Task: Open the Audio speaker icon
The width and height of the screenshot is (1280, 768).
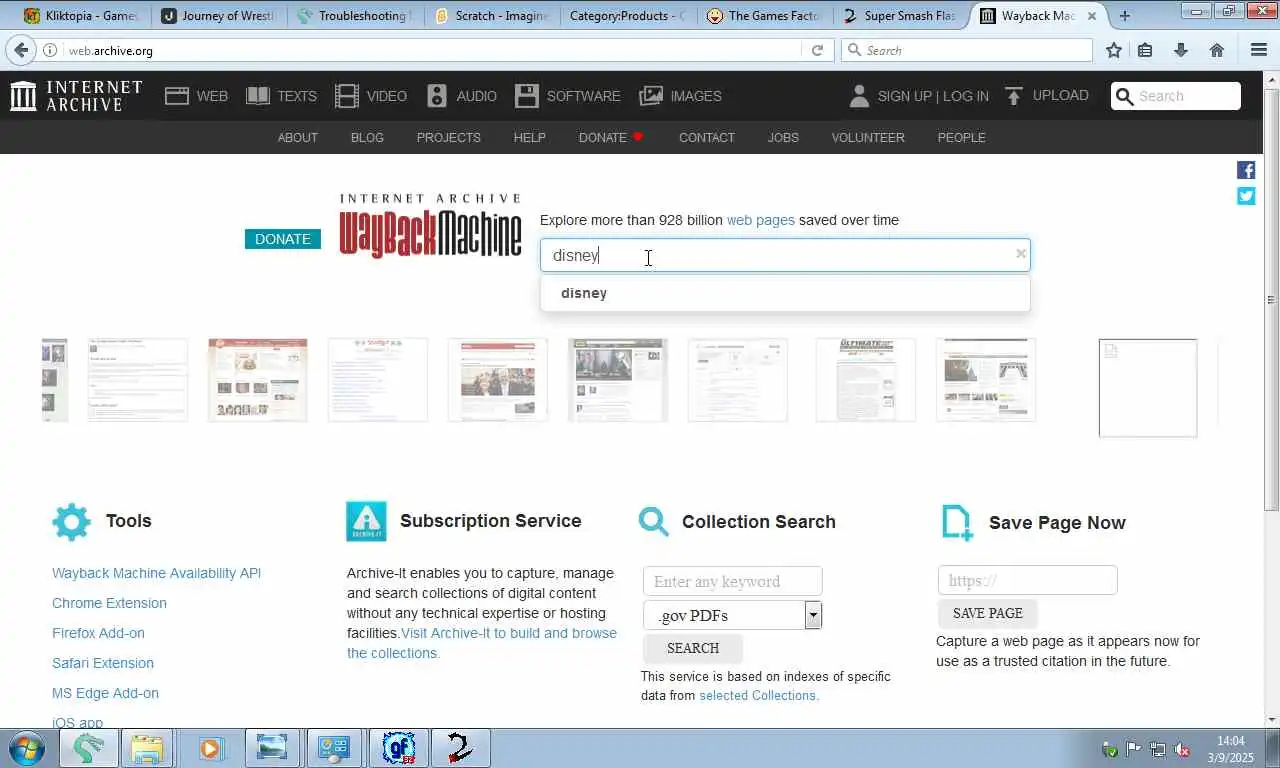Action: click(437, 96)
